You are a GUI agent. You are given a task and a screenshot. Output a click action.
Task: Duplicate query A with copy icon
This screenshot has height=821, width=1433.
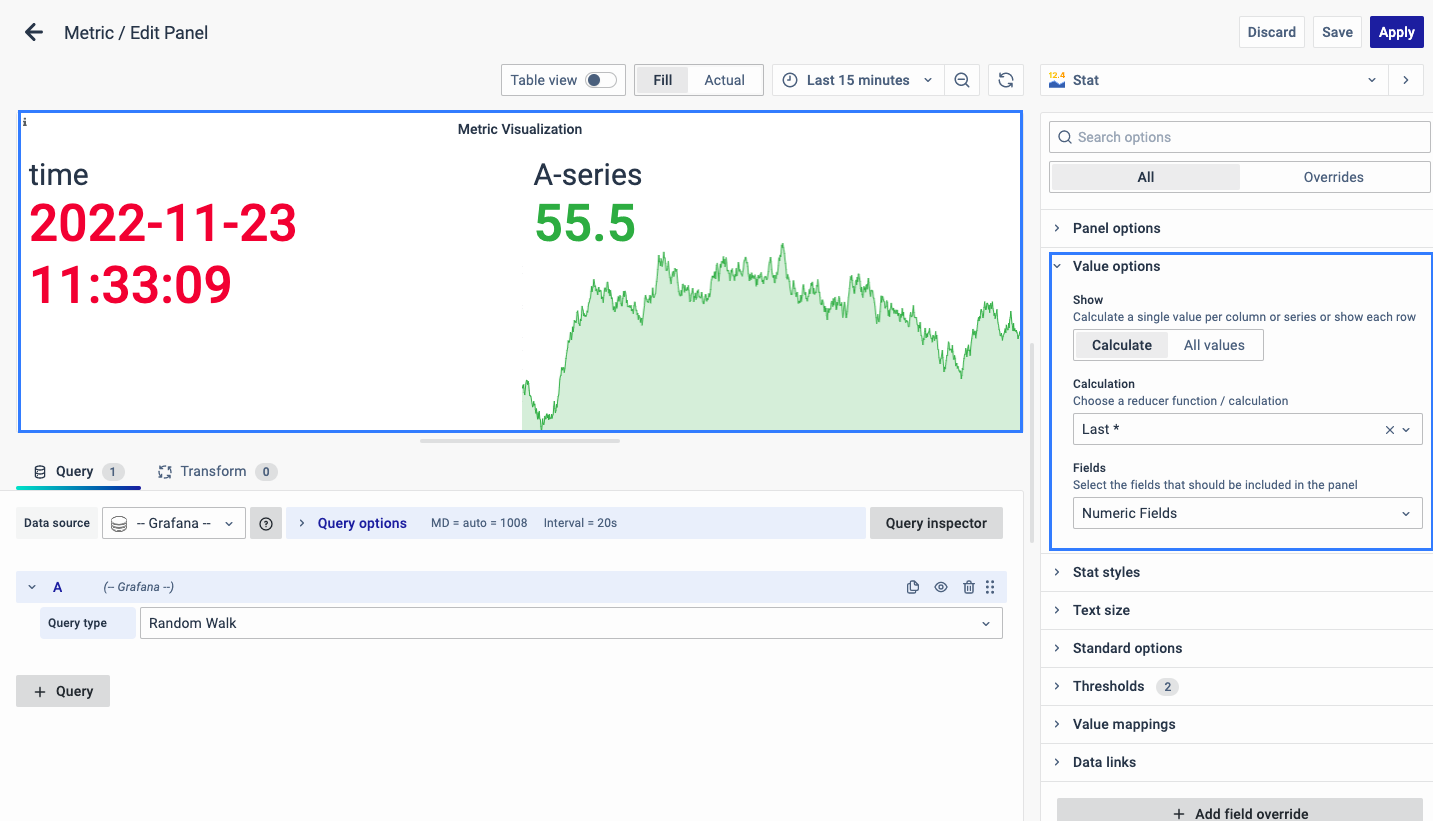pyautogui.click(x=913, y=588)
